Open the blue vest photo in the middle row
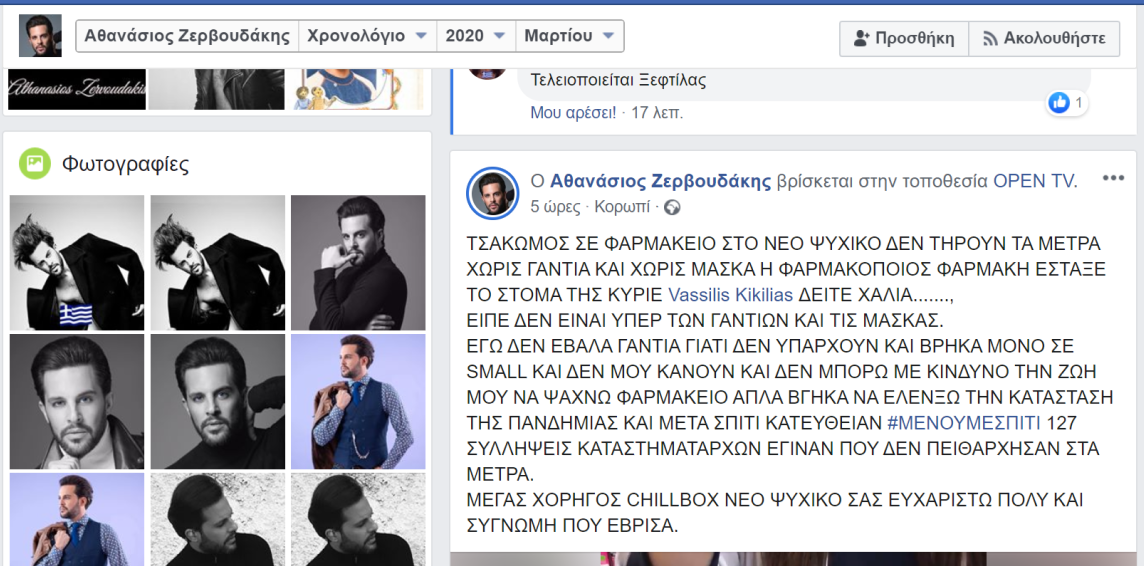 358,401
